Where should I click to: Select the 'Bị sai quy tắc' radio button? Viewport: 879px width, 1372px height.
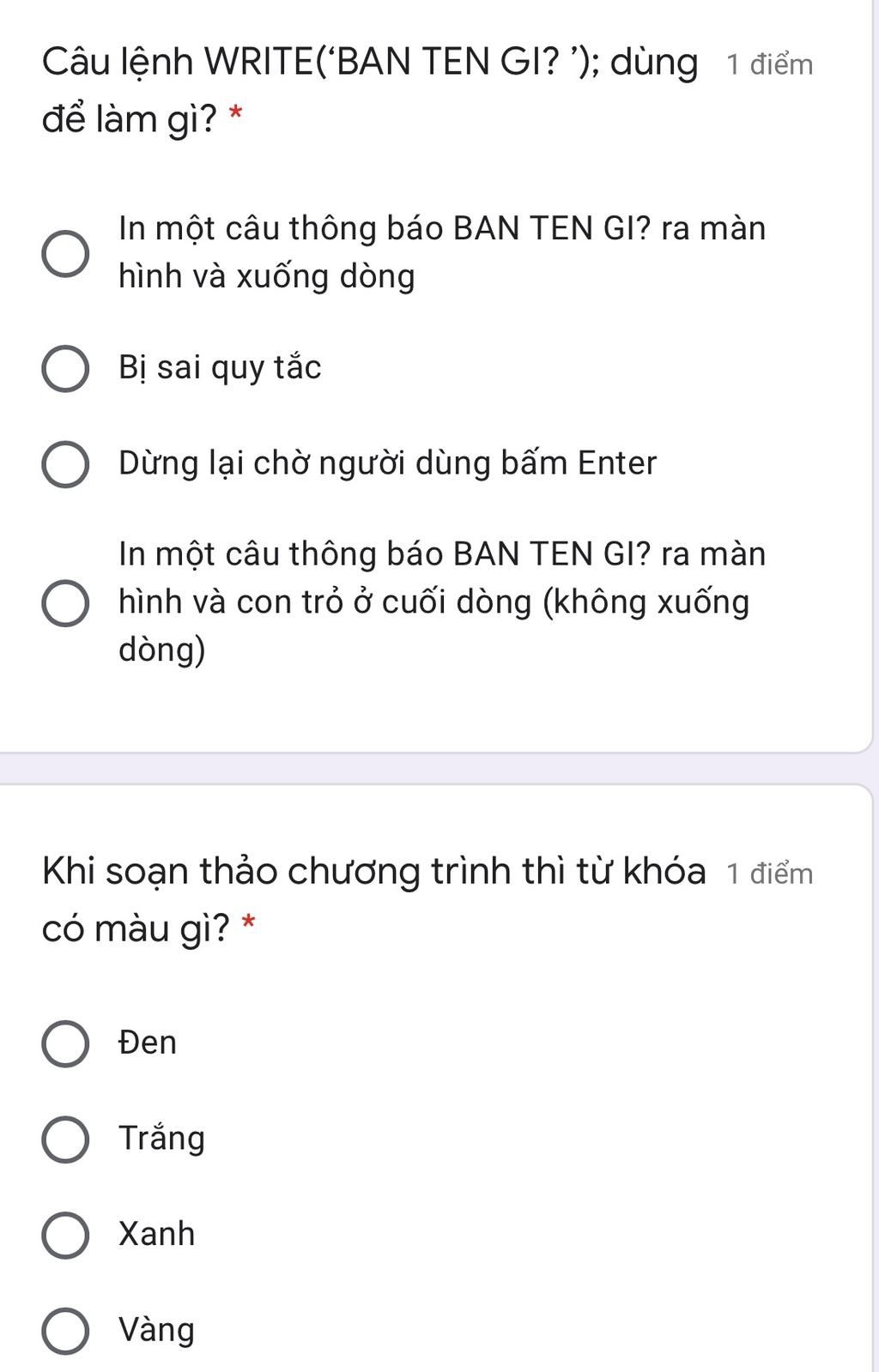click(65, 369)
